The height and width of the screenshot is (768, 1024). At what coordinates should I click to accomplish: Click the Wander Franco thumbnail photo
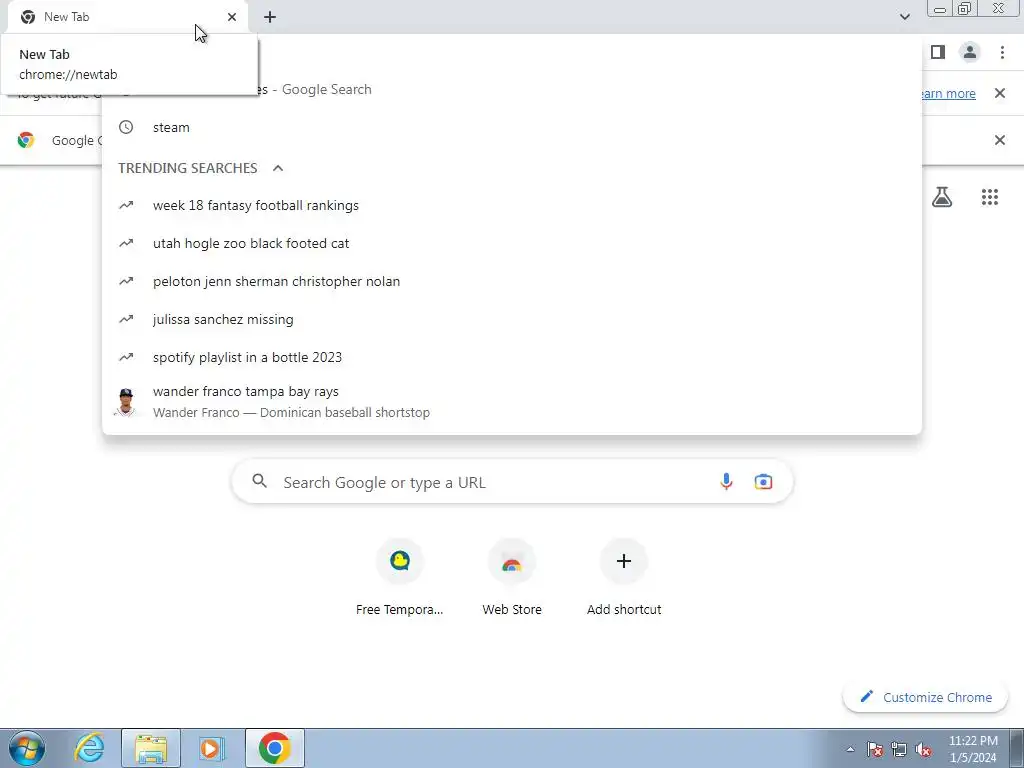point(126,402)
